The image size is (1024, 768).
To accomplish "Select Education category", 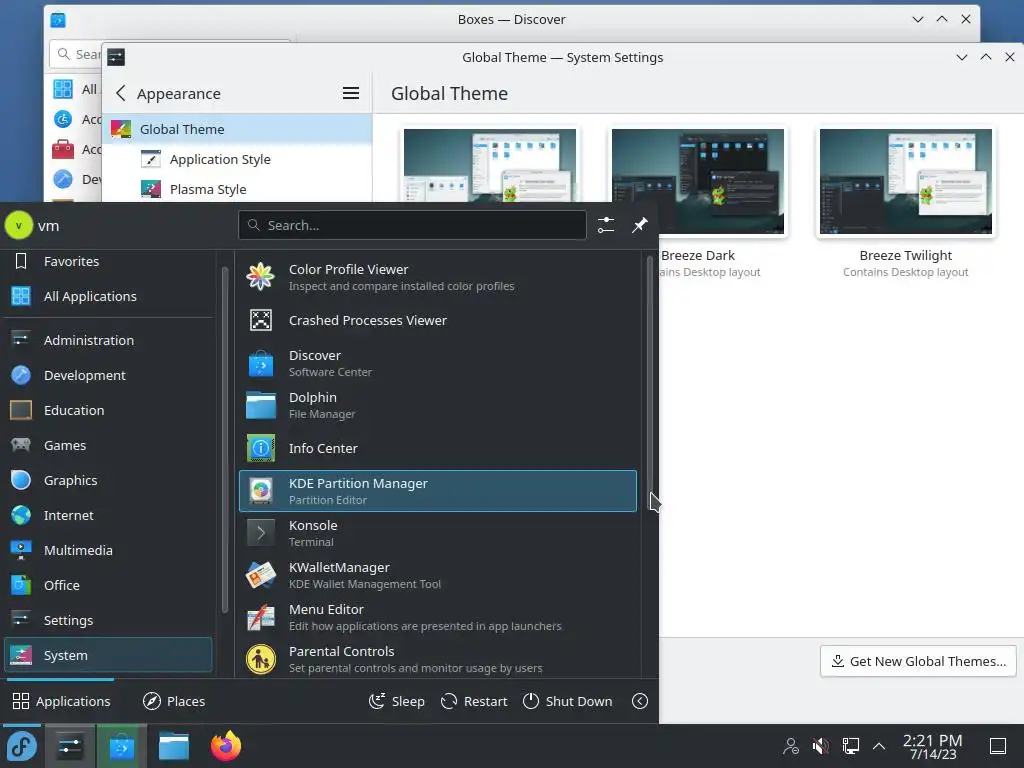I will (108, 410).
